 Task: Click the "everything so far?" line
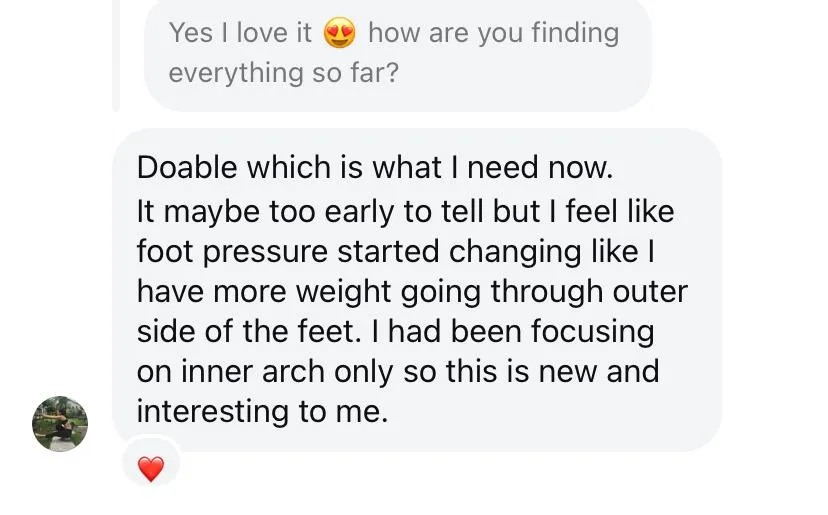pos(283,73)
